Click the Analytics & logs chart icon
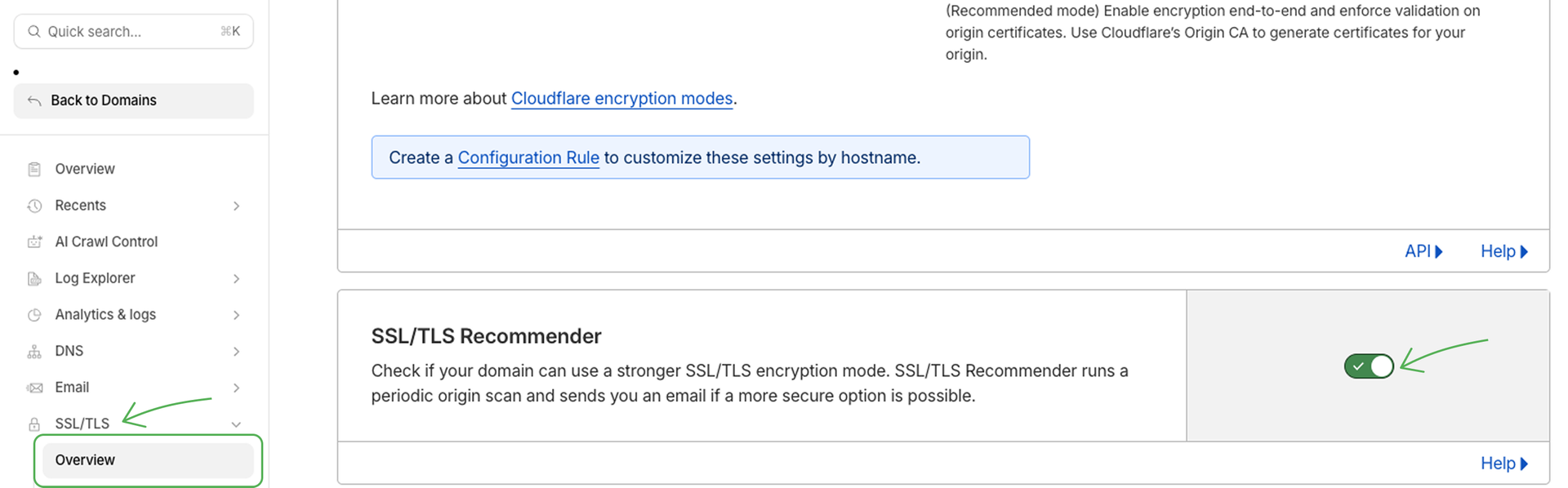 (x=34, y=315)
